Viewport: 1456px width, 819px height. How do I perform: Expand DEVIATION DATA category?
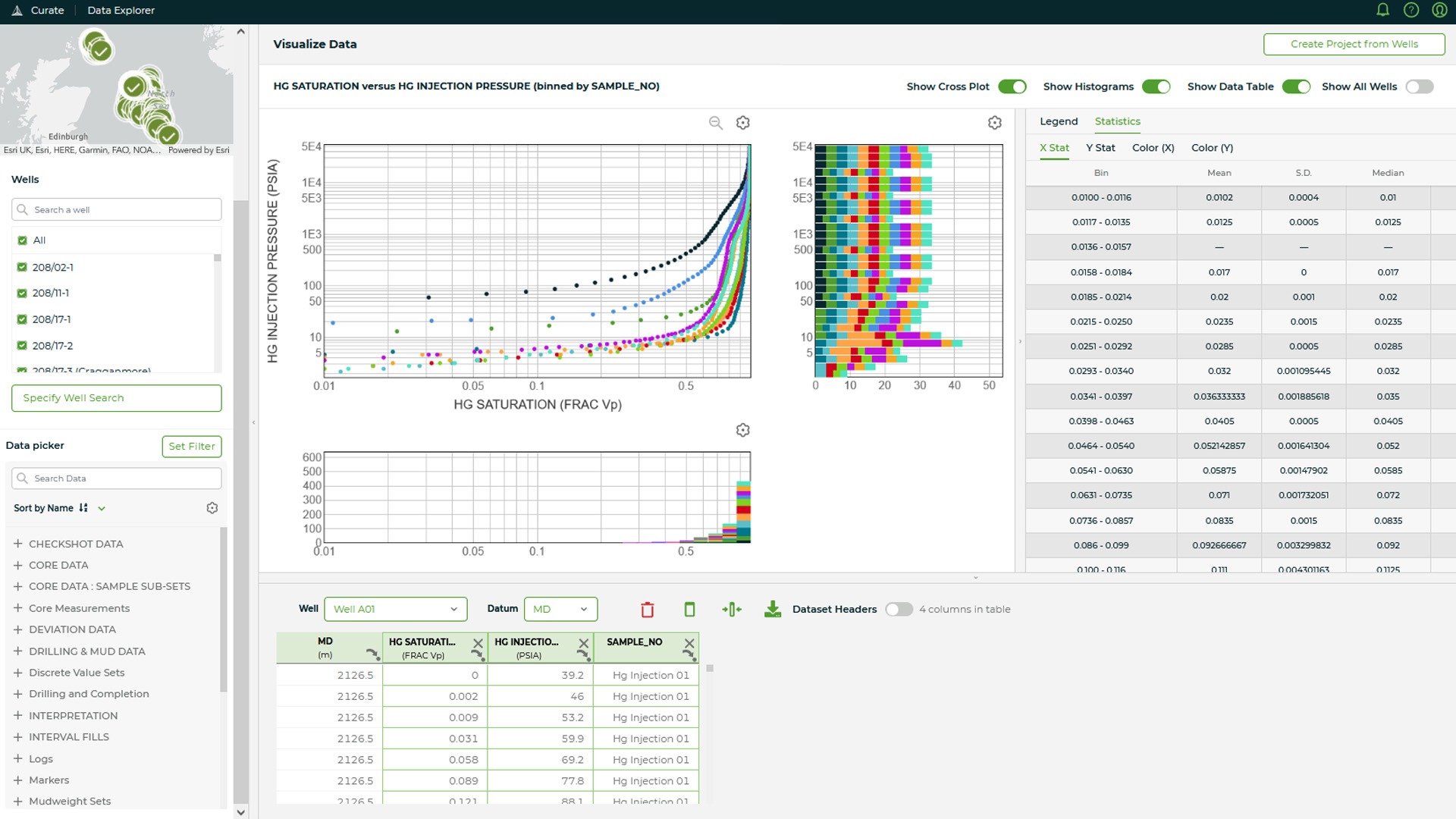(x=17, y=629)
